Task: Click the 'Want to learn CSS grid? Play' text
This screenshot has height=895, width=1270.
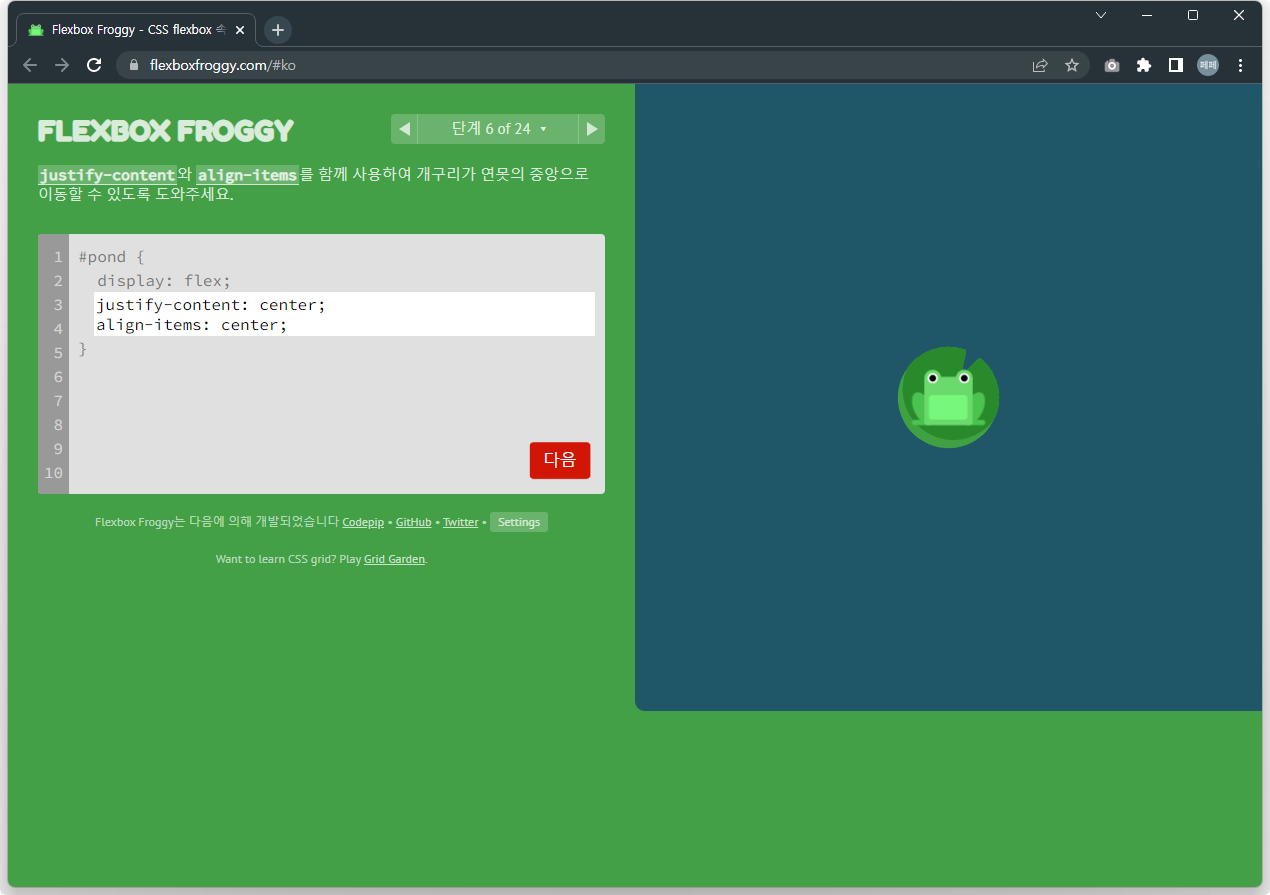Action: click(288, 559)
